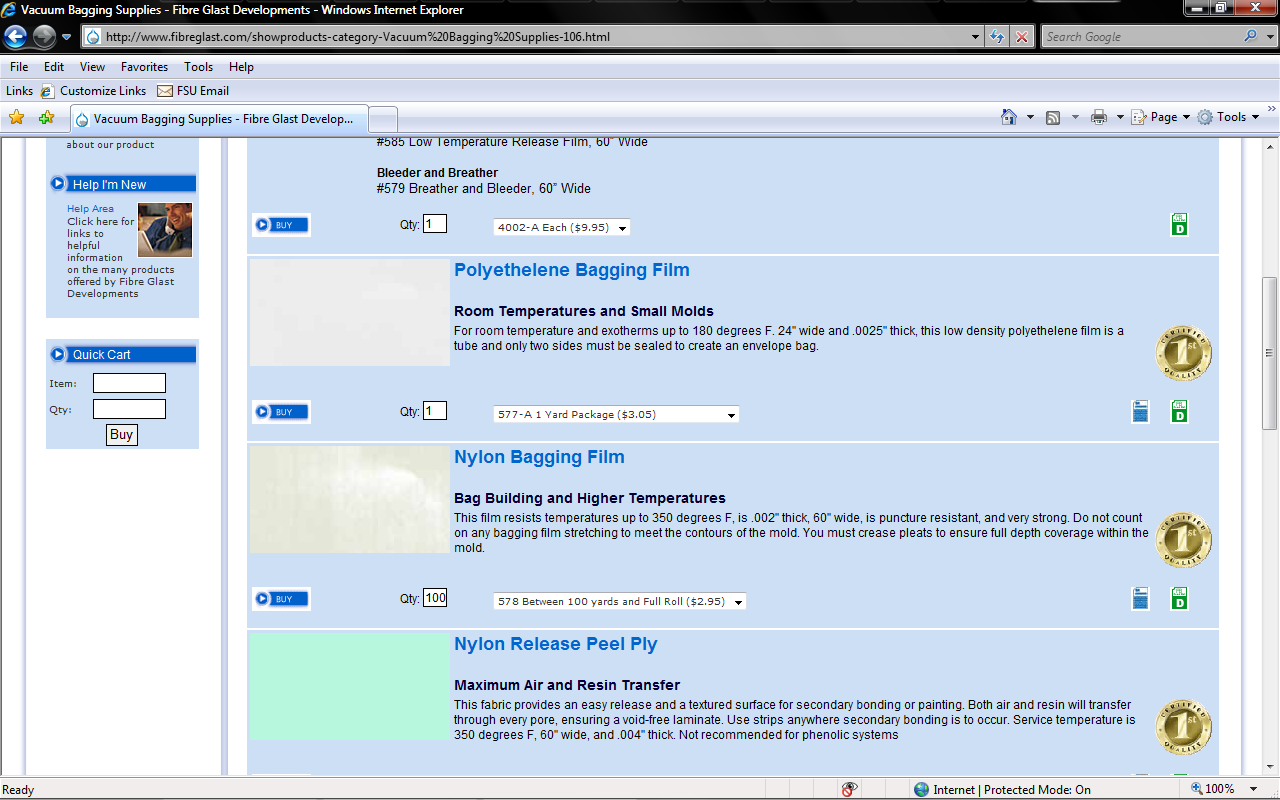
Task: Click the Quick Cart Item field
Action: tap(129, 383)
